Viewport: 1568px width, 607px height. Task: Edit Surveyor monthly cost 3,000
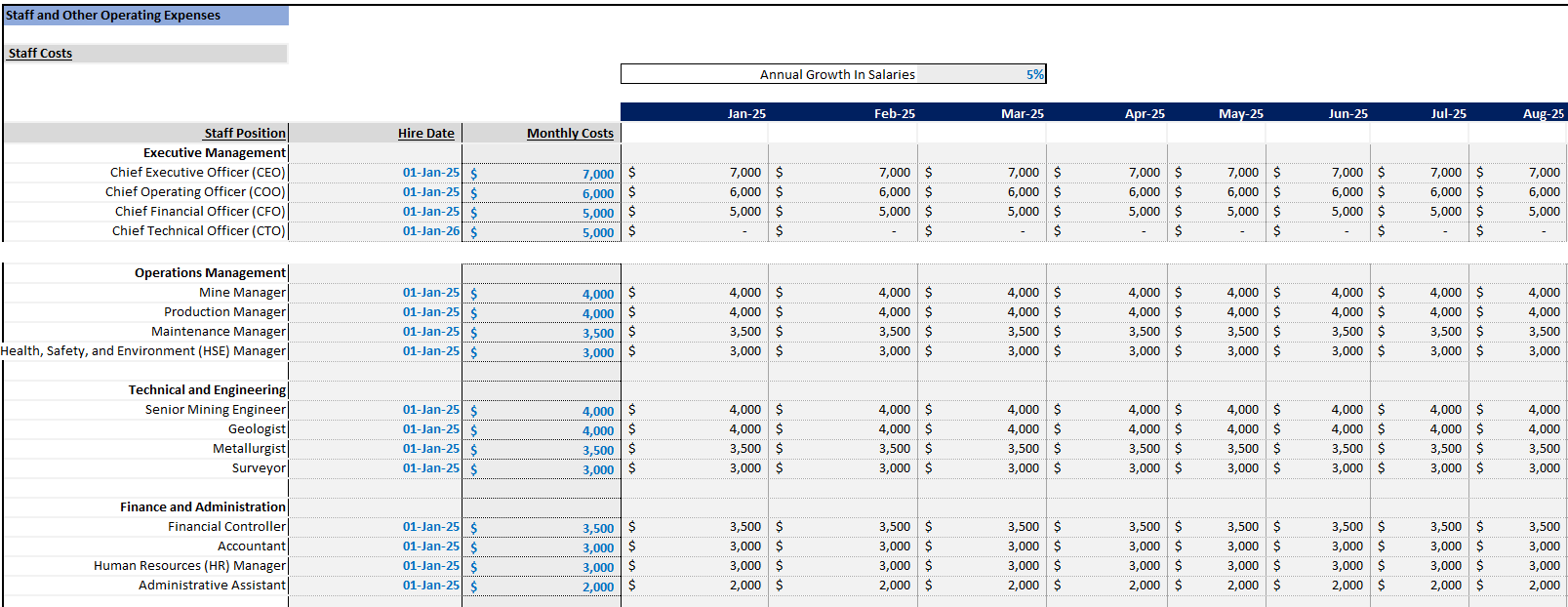coord(542,469)
